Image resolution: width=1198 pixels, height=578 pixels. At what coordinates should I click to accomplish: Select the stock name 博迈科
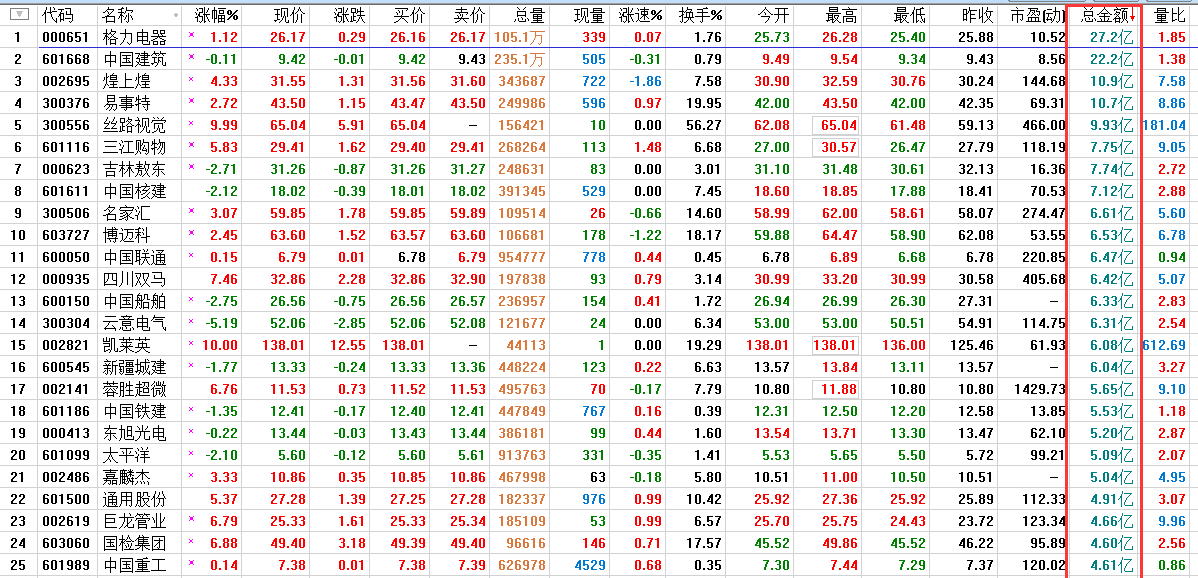(126, 235)
